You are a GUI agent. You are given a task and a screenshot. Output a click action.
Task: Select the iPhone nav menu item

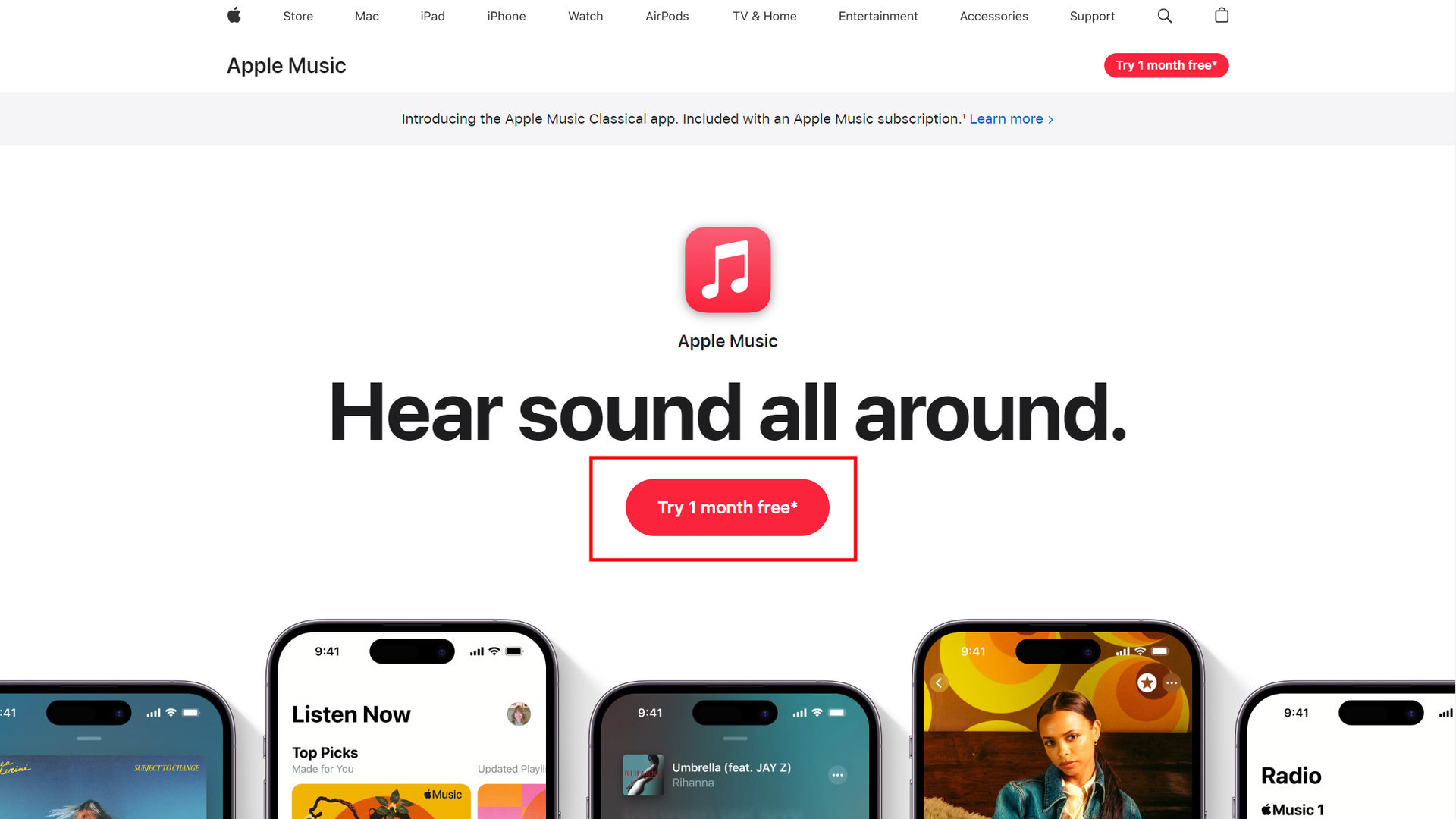click(x=505, y=16)
